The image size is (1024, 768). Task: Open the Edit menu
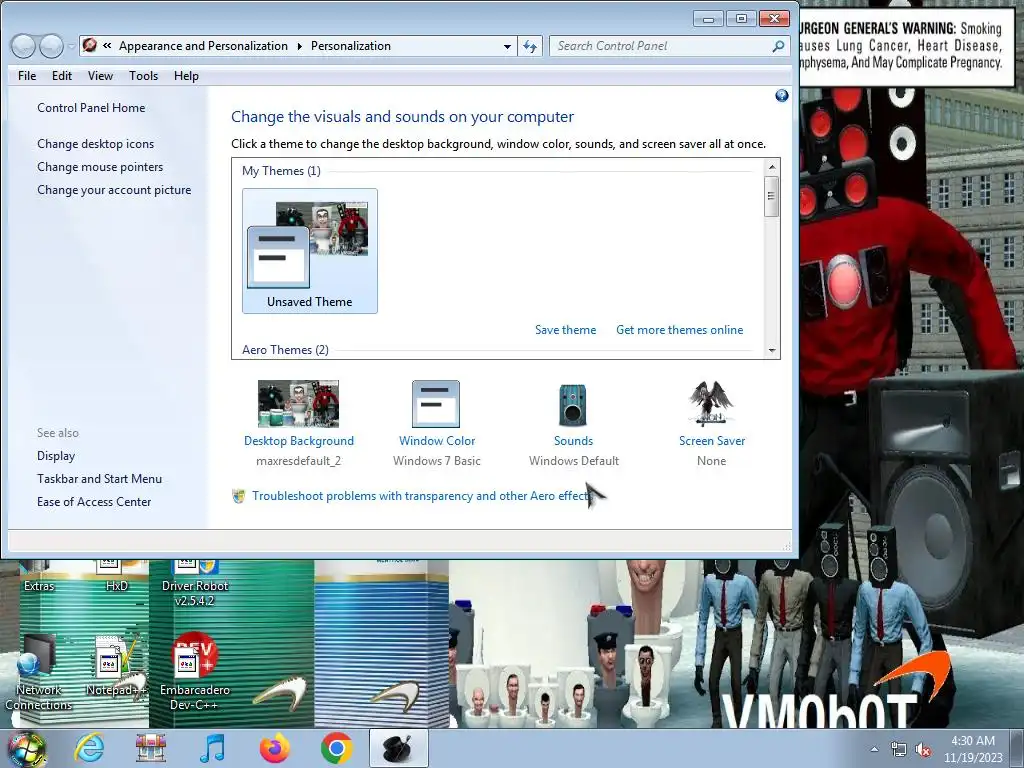(62, 76)
